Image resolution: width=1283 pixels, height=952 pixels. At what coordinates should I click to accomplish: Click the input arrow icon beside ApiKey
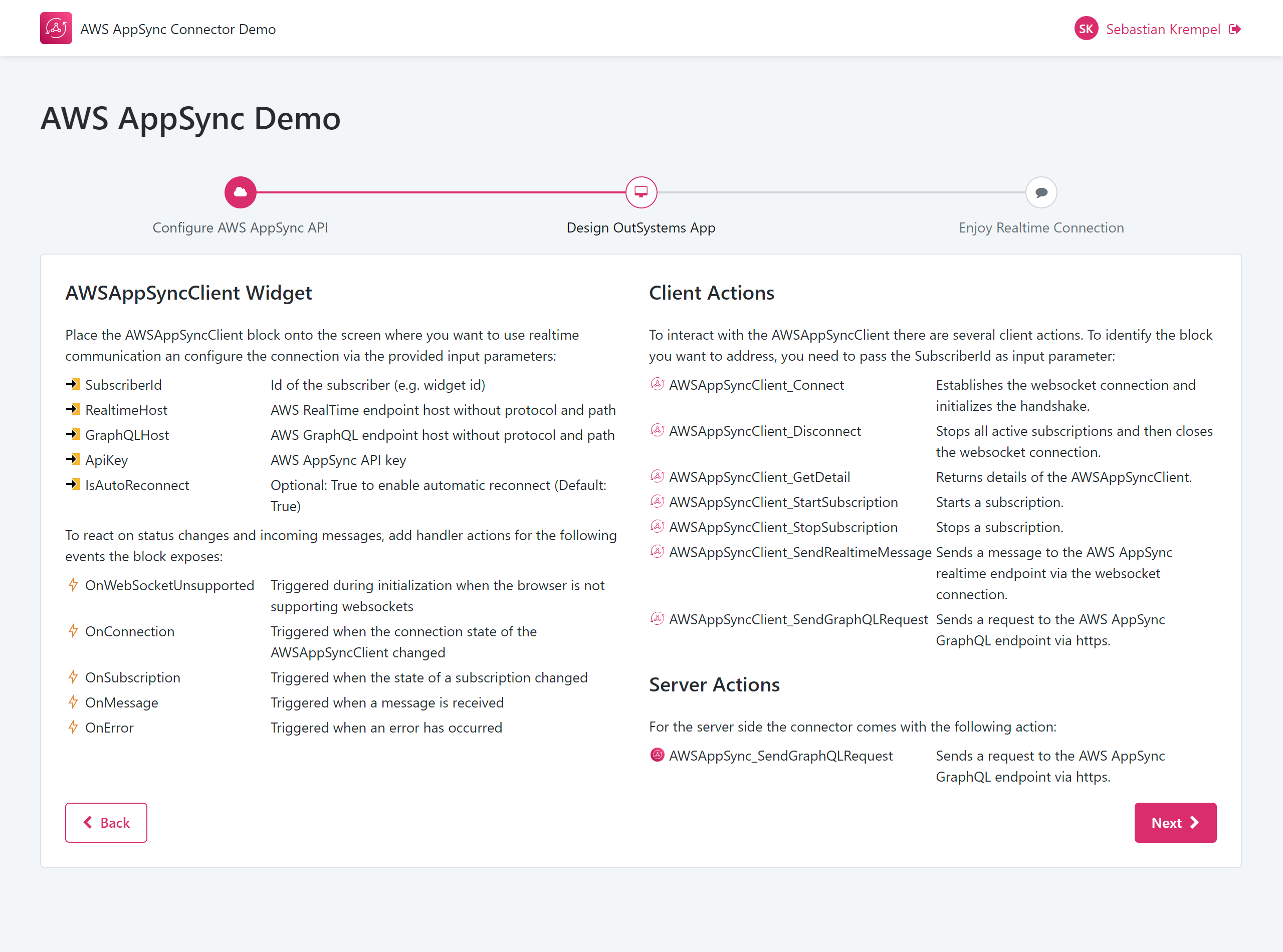click(x=73, y=459)
